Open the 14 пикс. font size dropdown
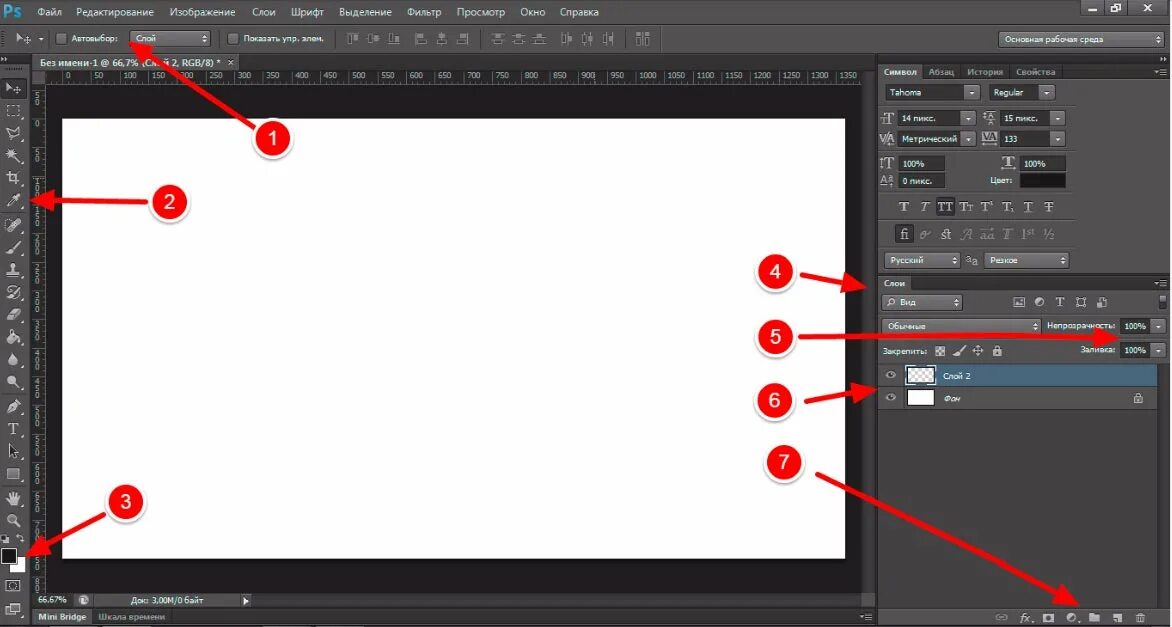The image size is (1172, 627). (968, 118)
